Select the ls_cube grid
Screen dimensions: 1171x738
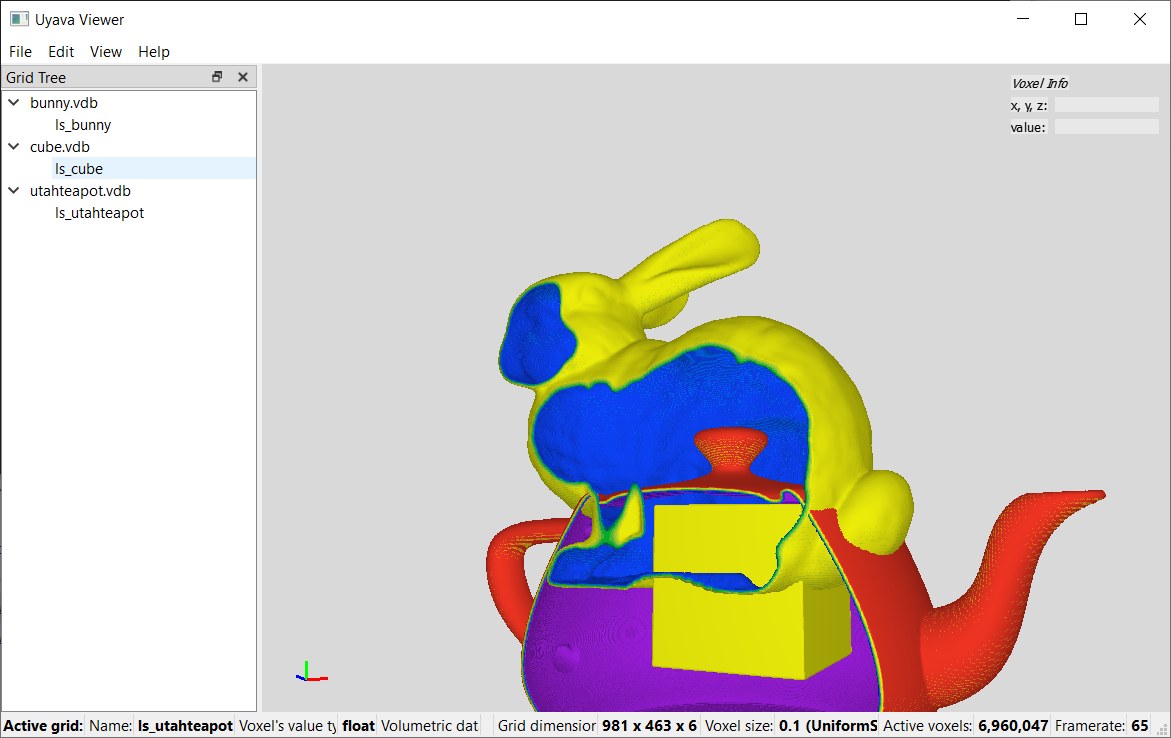[79, 169]
